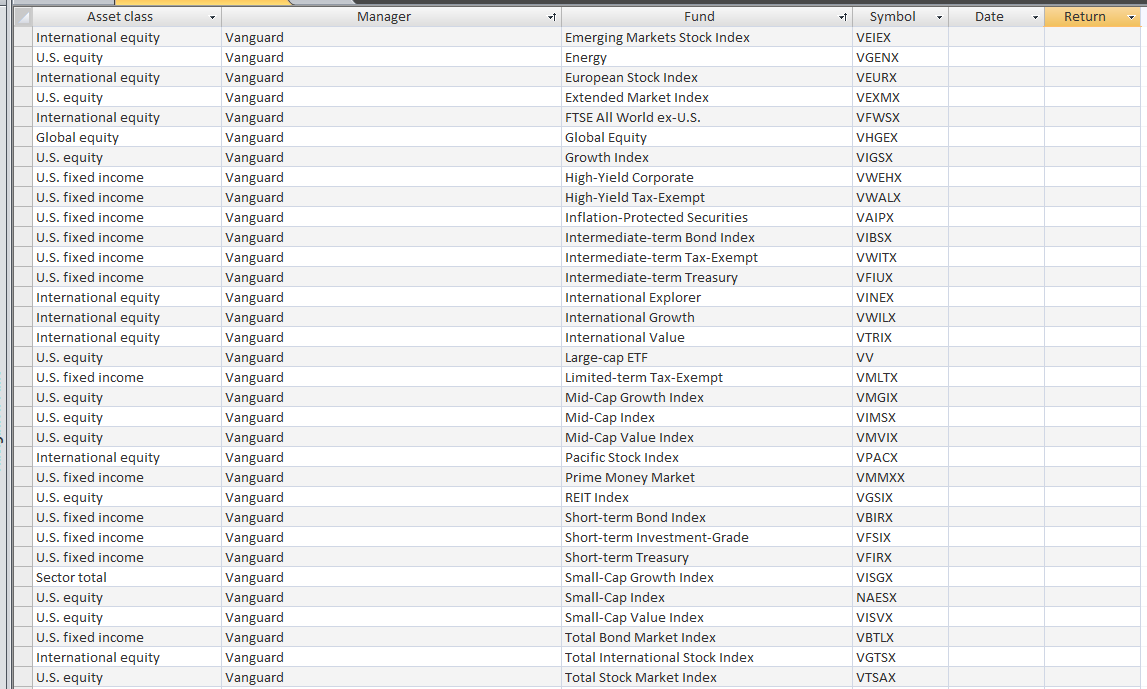Open the Symbol column filter dropdown

939,17
